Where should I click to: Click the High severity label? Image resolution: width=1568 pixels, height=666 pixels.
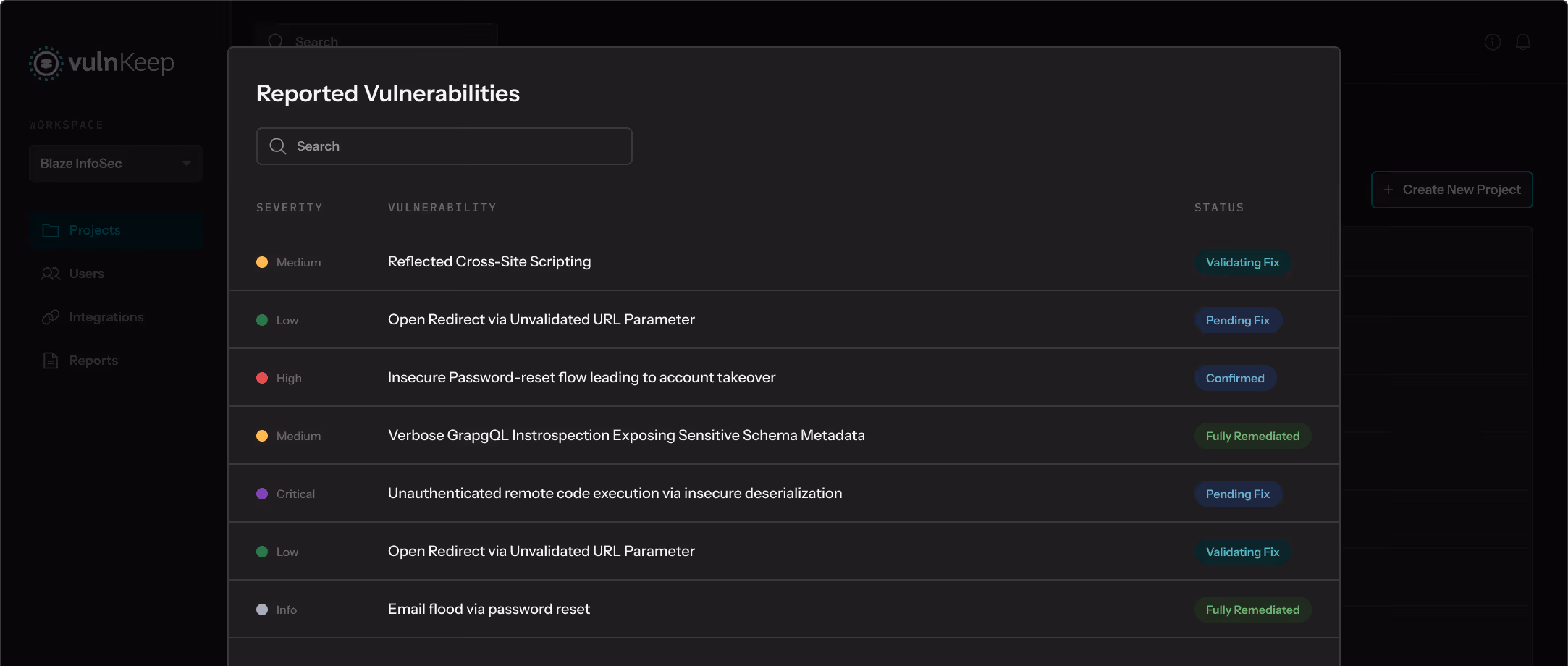click(x=289, y=378)
